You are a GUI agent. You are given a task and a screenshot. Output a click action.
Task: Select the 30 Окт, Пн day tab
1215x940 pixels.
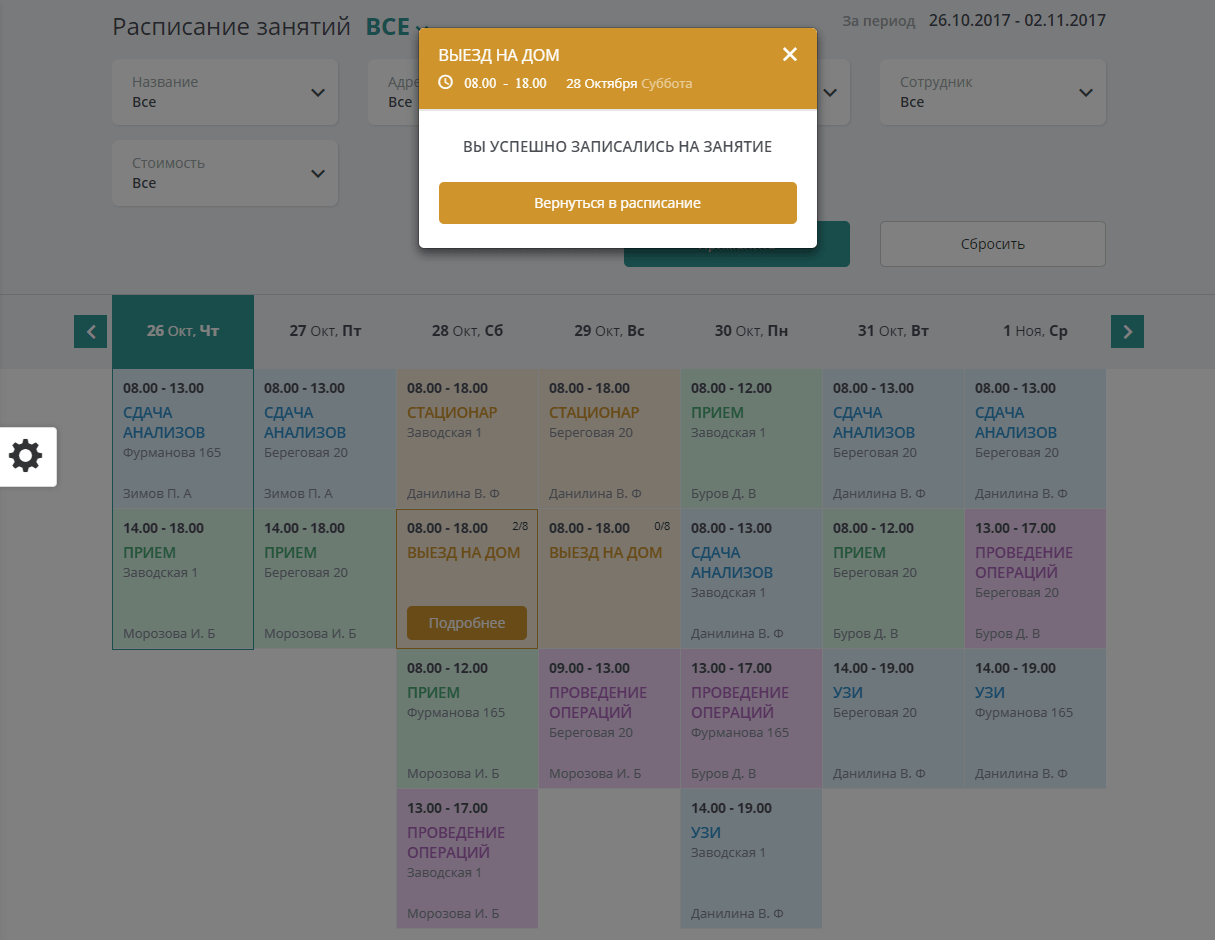(751, 331)
